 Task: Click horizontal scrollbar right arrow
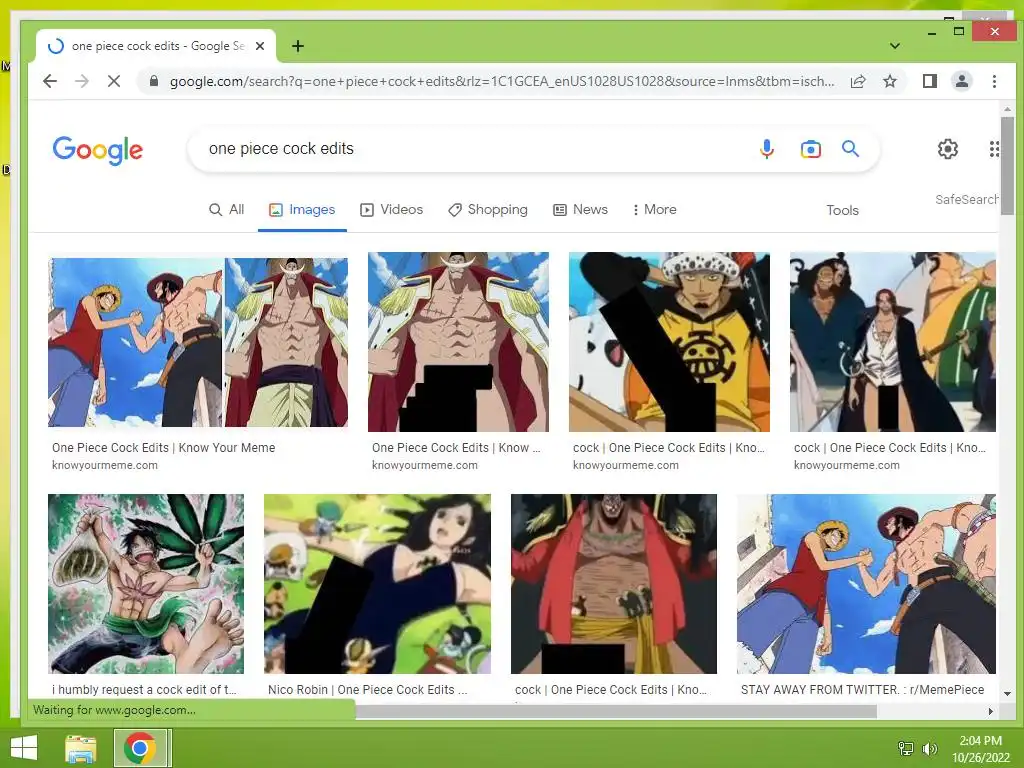point(991,711)
